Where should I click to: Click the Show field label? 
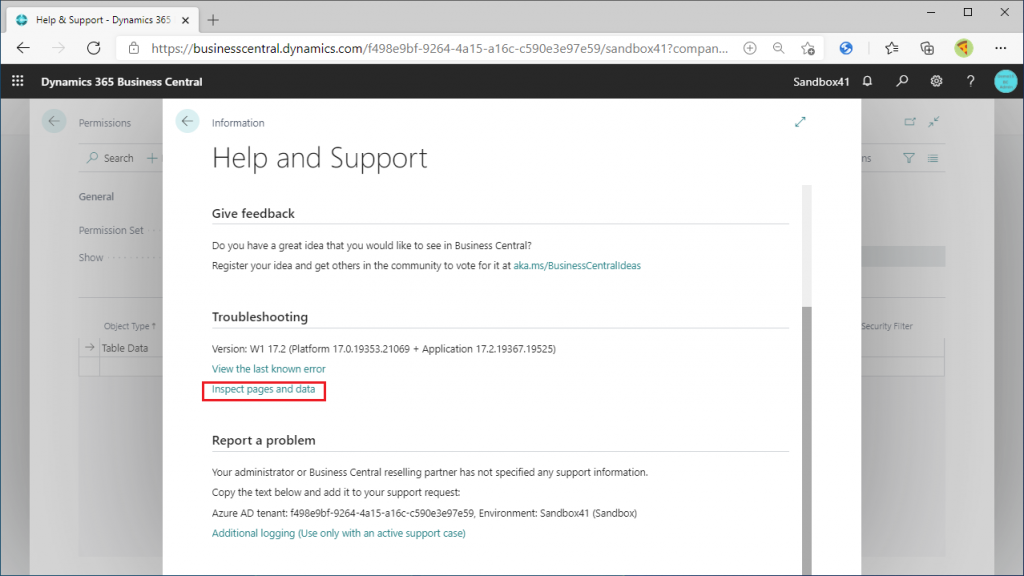pyautogui.click(x=91, y=257)
